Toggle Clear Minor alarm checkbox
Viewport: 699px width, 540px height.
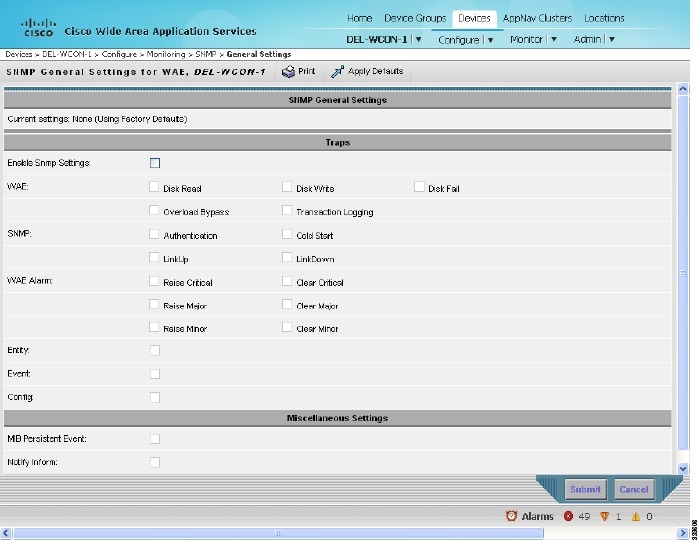coord(287,327)
